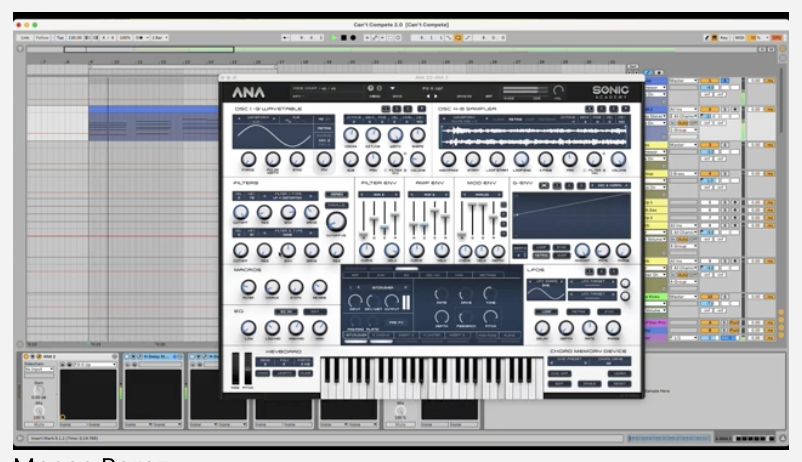Screen dimensions: 802x462
Task: Click the Loop End knob in the sampler
Action: (521, 159)
